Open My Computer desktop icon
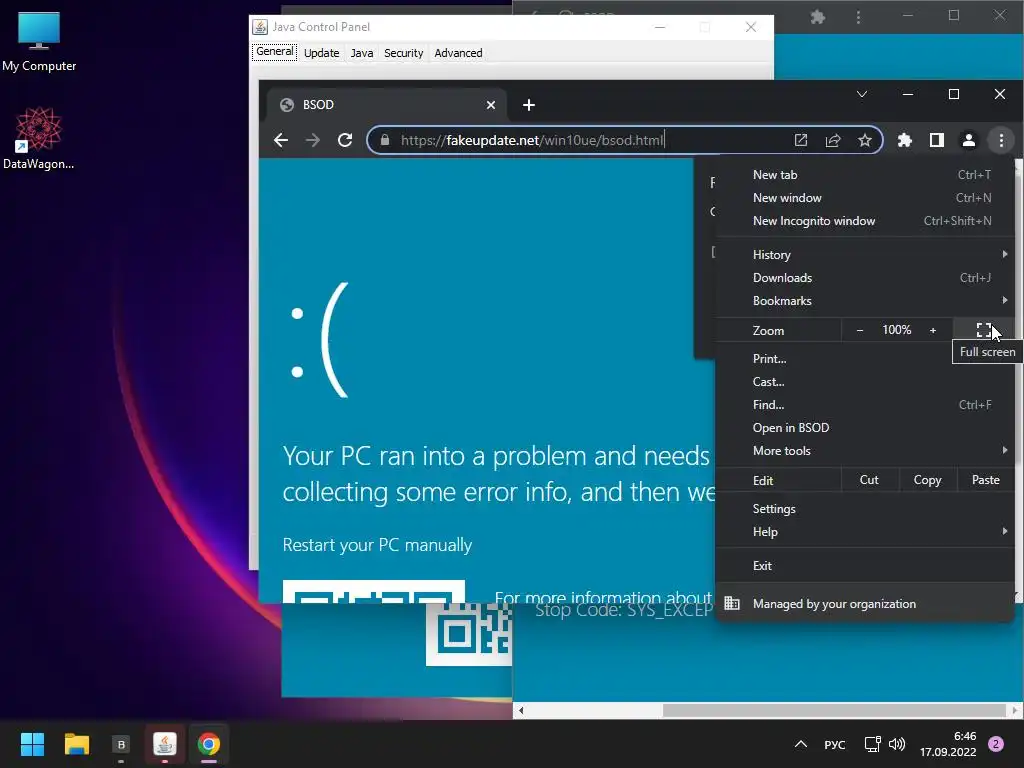1024x768 pixels. (x=39, y=41)
